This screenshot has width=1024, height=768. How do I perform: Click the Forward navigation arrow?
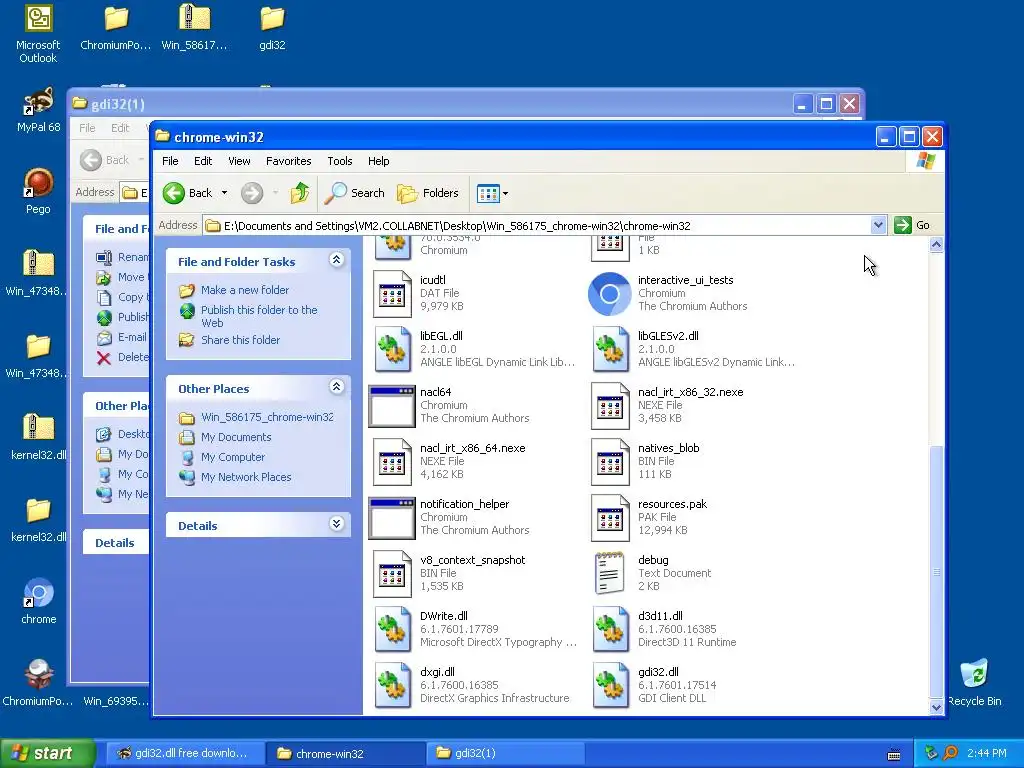251,193
